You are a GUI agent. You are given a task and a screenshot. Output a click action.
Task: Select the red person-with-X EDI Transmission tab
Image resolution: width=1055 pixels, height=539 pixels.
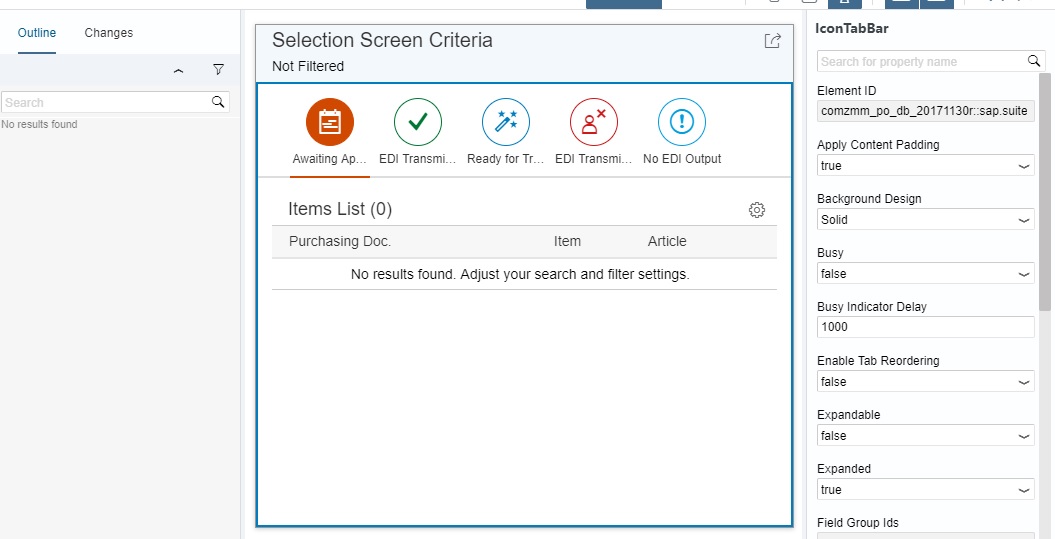pos(593,122)
